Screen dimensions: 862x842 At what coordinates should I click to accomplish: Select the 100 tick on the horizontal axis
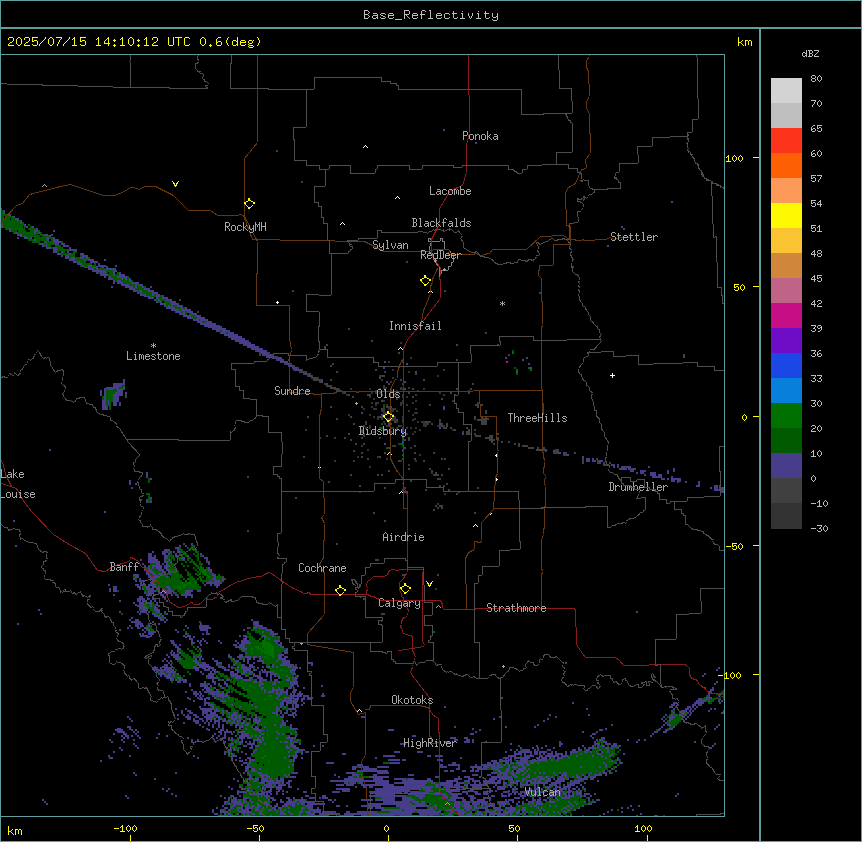pyautogui.click(x=643, y=829)
